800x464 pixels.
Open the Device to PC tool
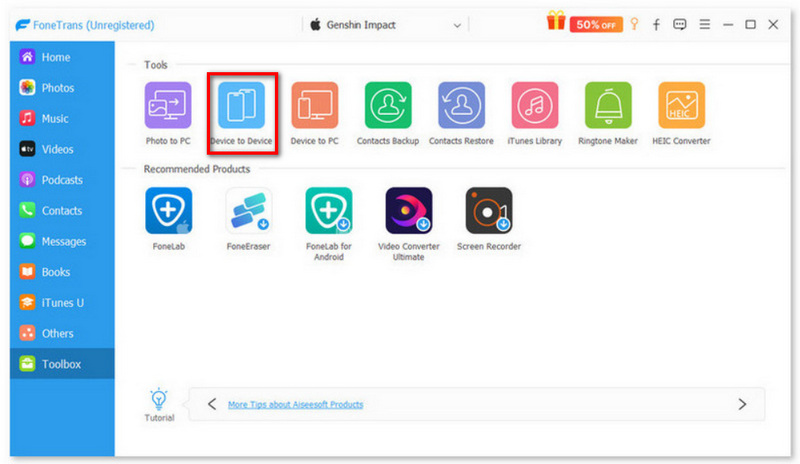click(x=314, y=106)
